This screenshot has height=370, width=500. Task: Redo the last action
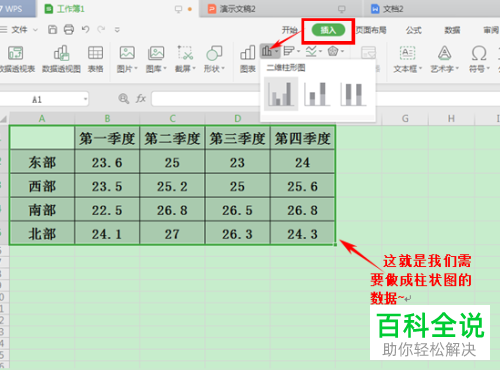(x=101, y=30)
